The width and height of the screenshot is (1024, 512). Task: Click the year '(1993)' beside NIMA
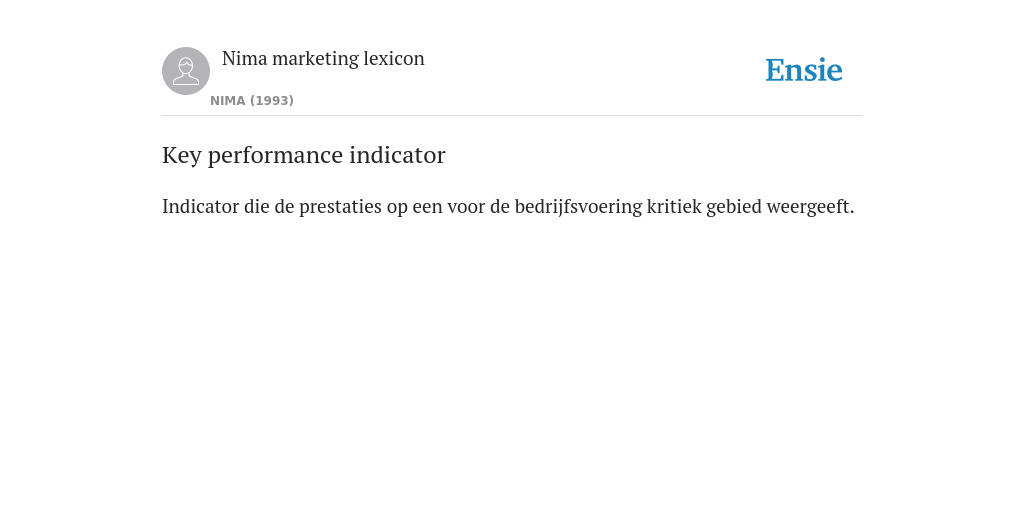point(272,101)
